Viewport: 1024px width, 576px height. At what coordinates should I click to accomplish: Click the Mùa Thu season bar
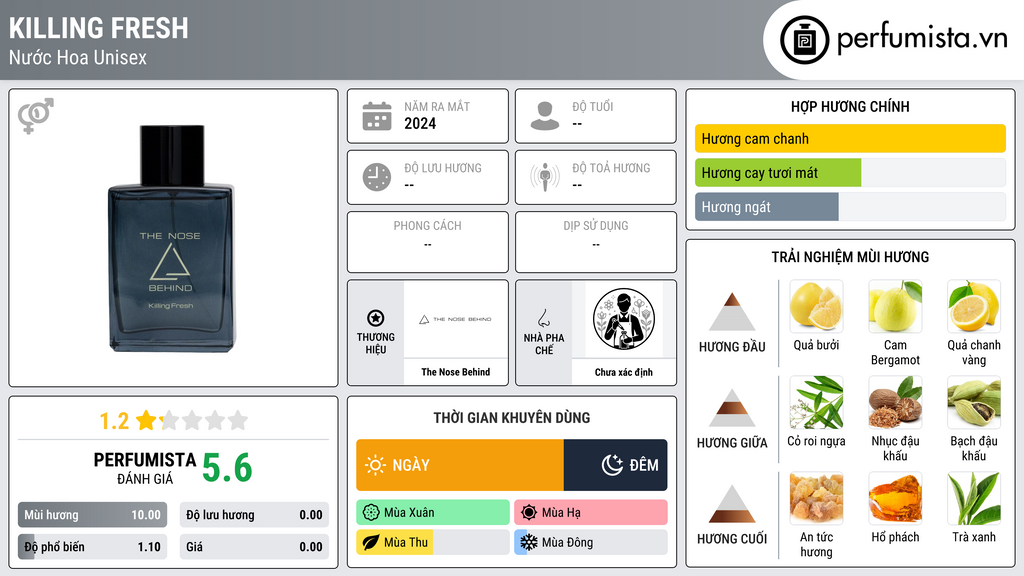click(433, 542)
